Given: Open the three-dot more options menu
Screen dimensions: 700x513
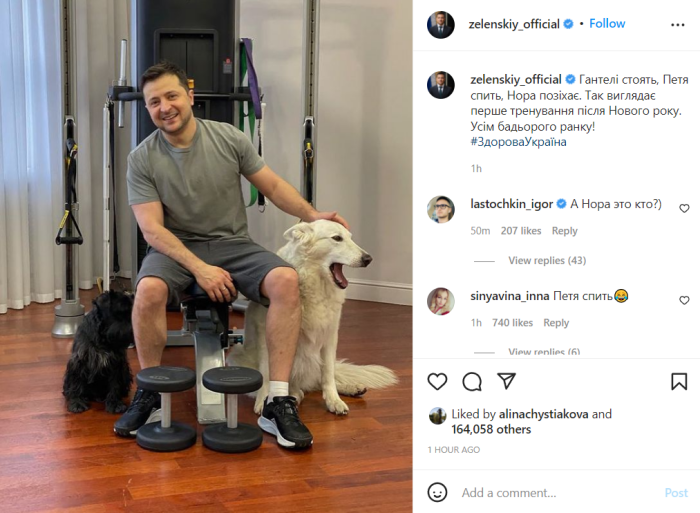Looking at the screenshot, I should [678, 25].
